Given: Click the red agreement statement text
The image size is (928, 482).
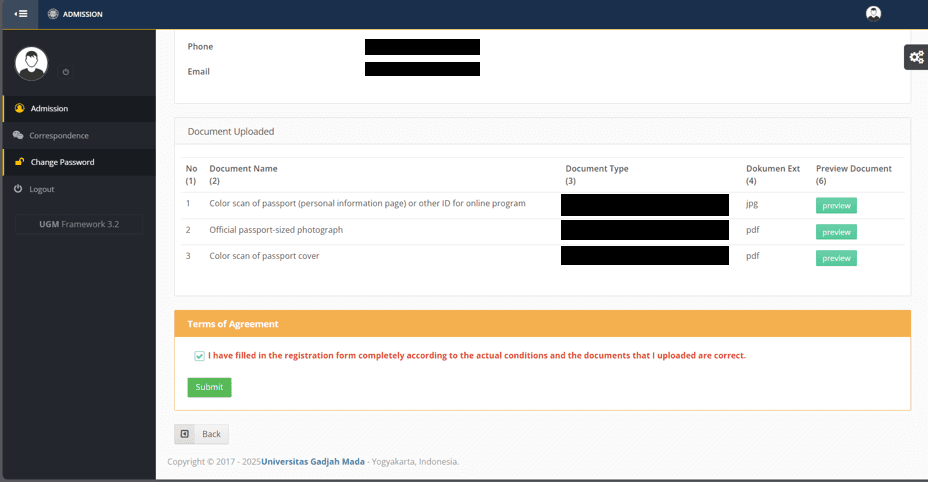Looking at the screenshot, I should pyautogui.click(x=477, y=355).
